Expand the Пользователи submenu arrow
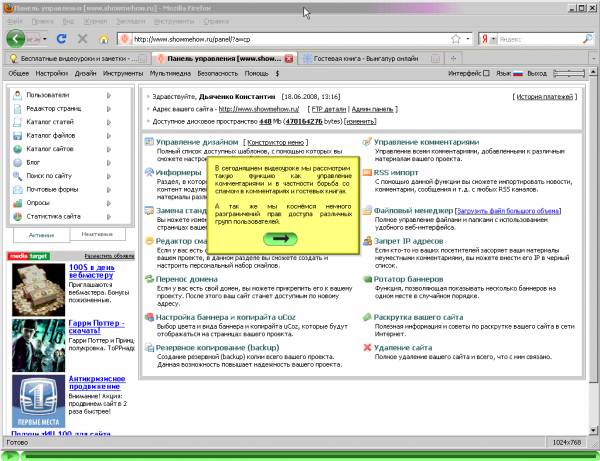The width and height of the screenshot is (600, 461). click(109, 95)
